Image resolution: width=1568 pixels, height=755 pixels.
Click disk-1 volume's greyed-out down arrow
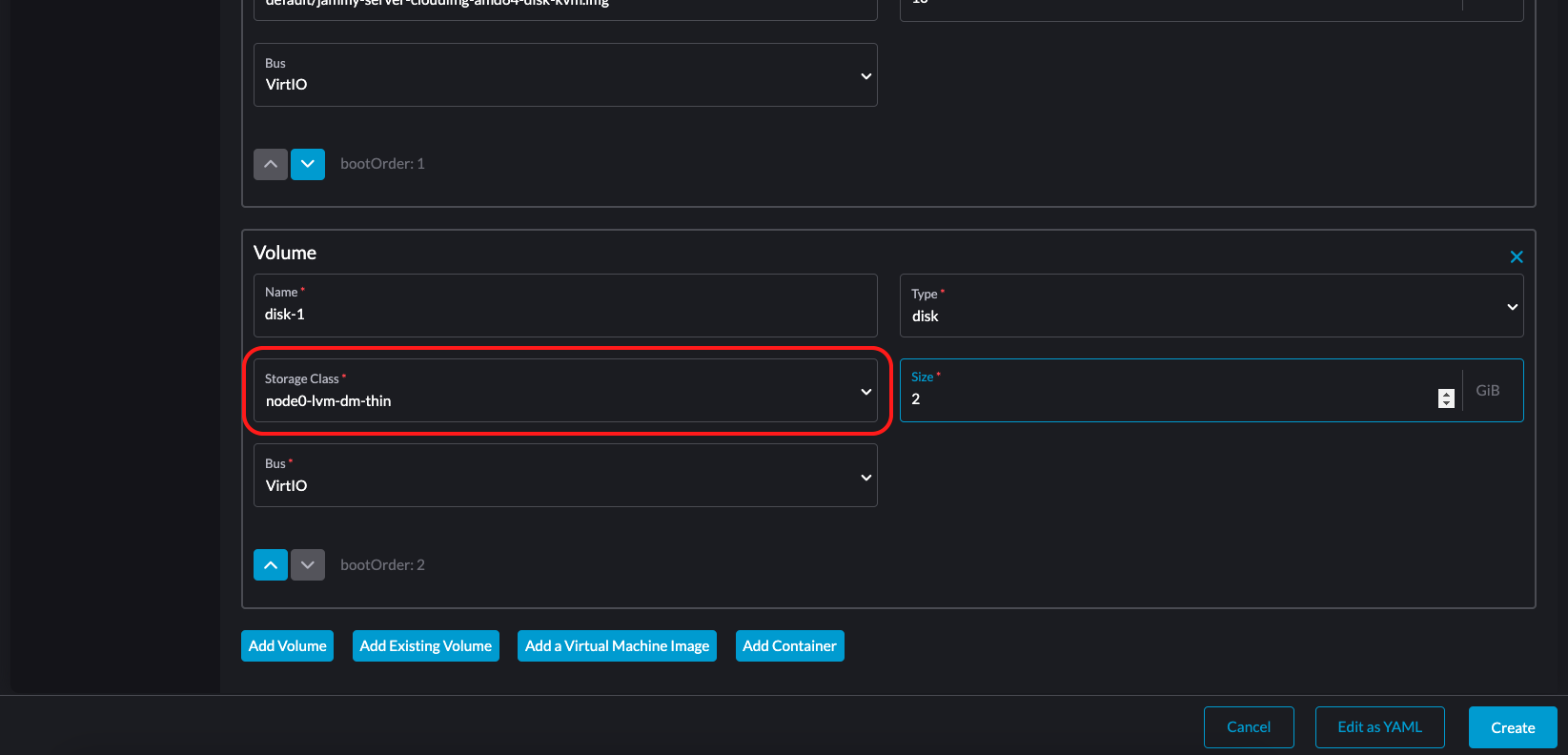coord(308,565)
